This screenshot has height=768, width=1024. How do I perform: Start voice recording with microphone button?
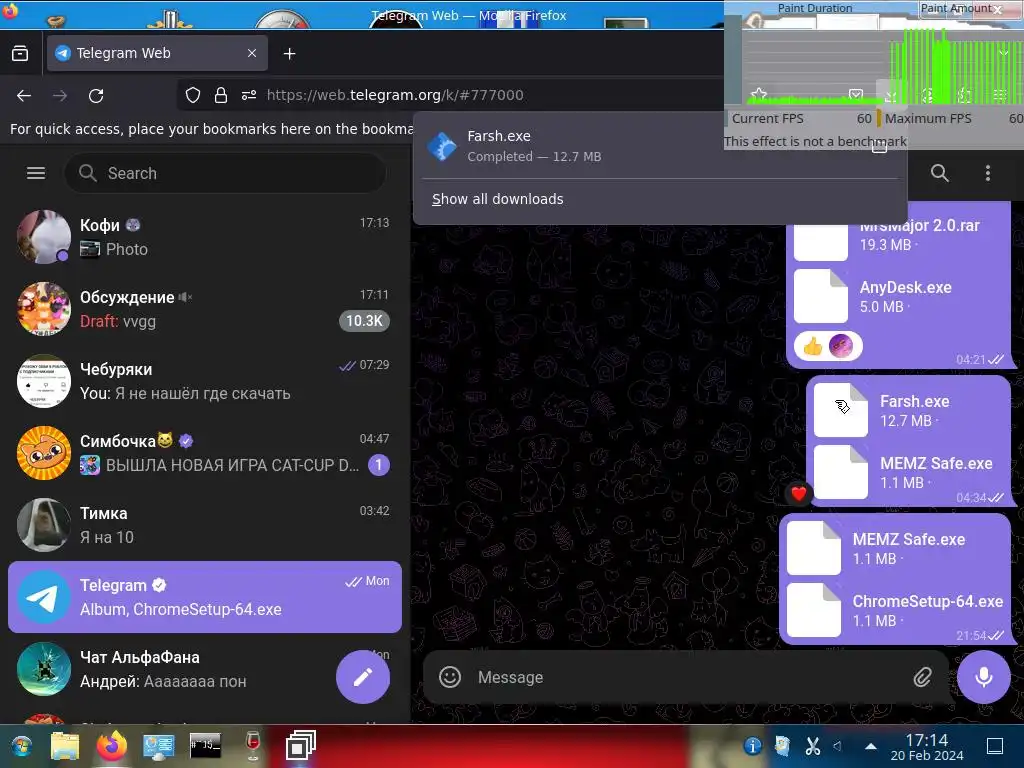(984, 677)
